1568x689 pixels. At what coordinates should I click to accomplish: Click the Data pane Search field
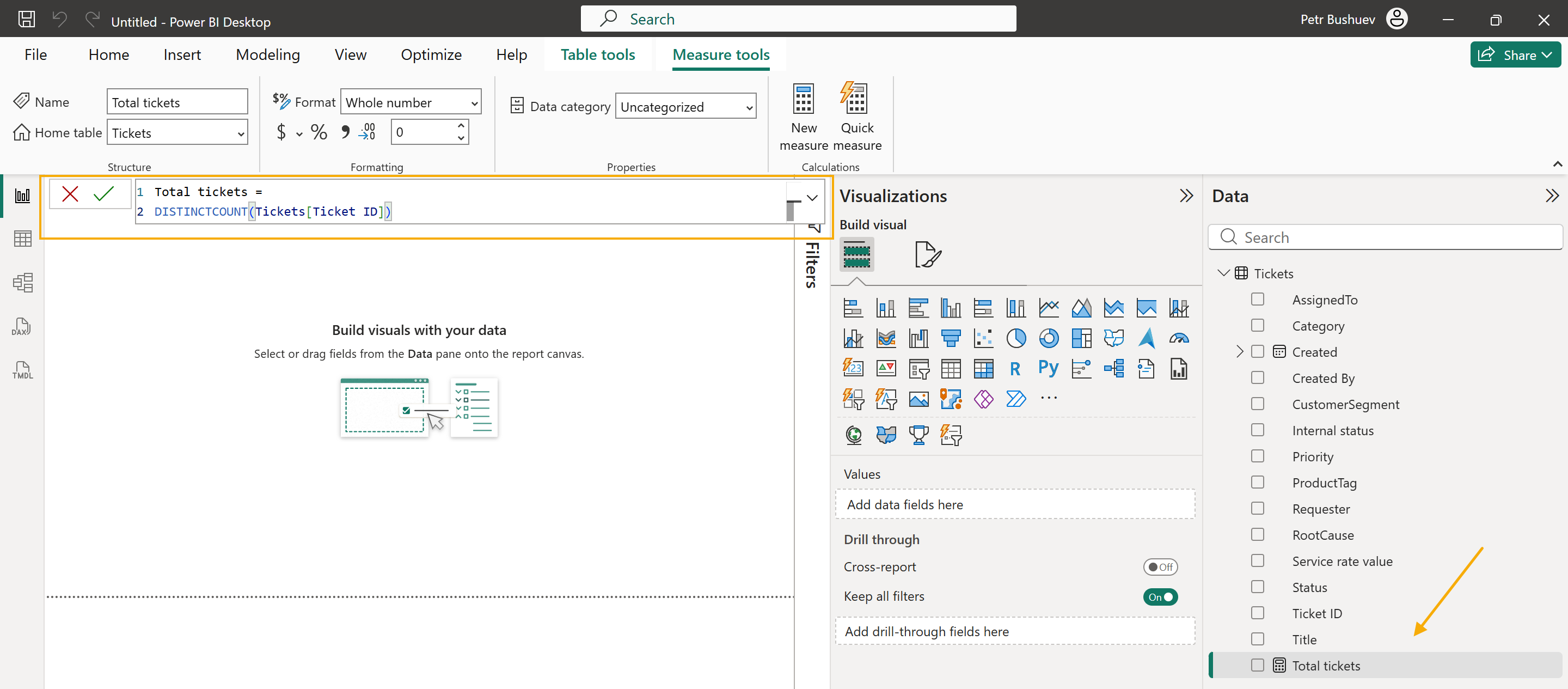[x=1385, y=237]
